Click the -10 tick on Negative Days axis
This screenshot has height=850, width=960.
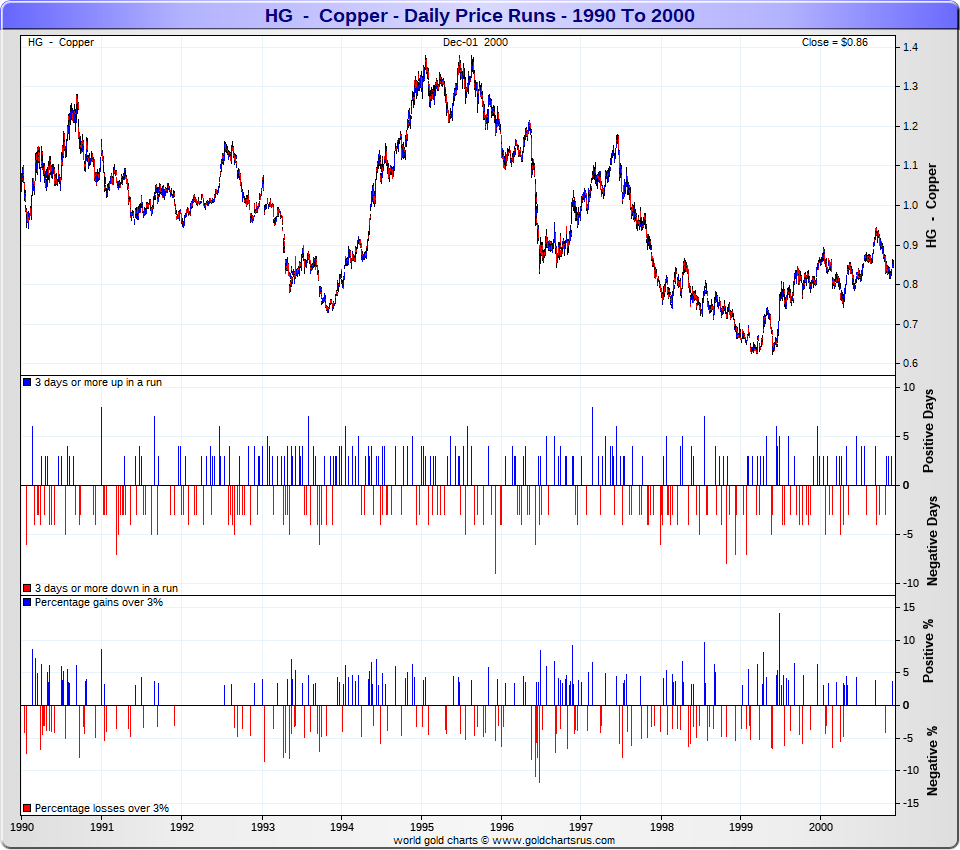911,583
